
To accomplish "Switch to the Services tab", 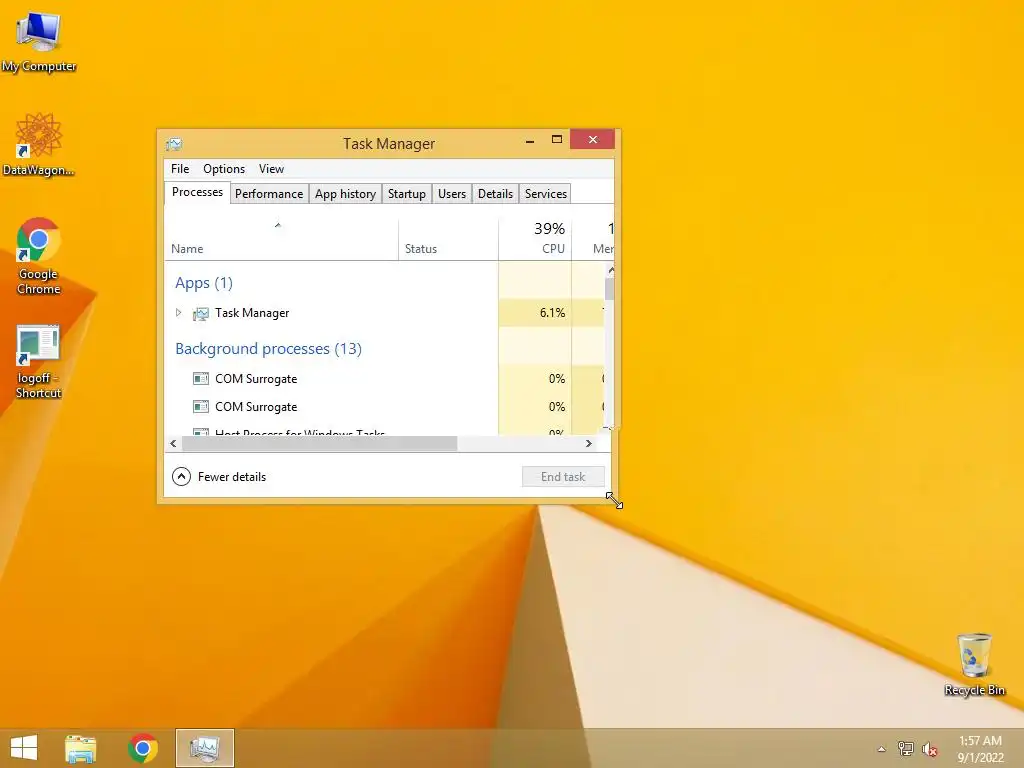I will (x=546, y=194).
